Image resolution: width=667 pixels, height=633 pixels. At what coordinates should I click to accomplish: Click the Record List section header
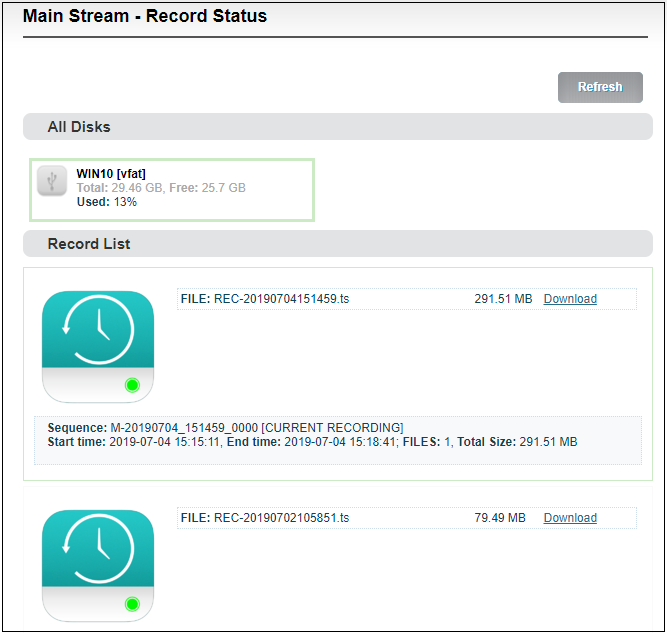point(337,243)
